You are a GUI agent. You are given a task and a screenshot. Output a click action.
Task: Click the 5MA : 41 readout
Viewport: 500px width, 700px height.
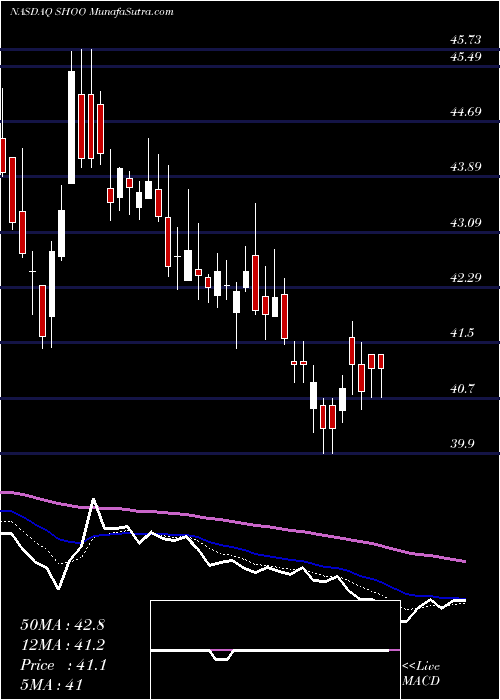(x=51, y=685)
